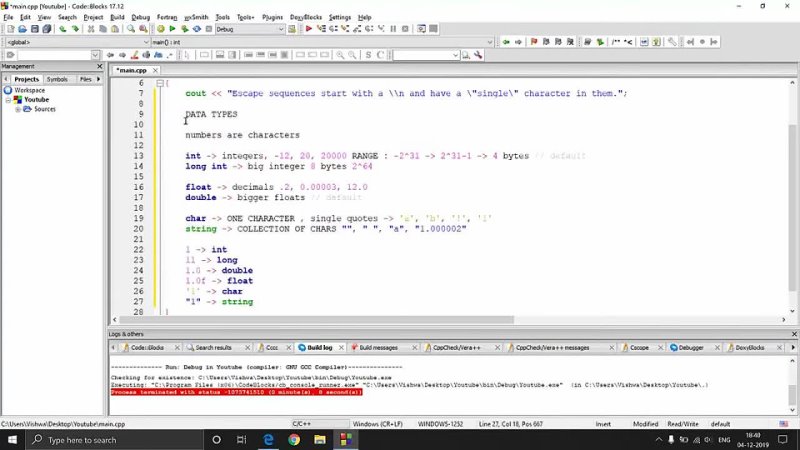Open Chrome from the taskbar
This screenshot has height=450, width=800.
[x=294, y=440]
